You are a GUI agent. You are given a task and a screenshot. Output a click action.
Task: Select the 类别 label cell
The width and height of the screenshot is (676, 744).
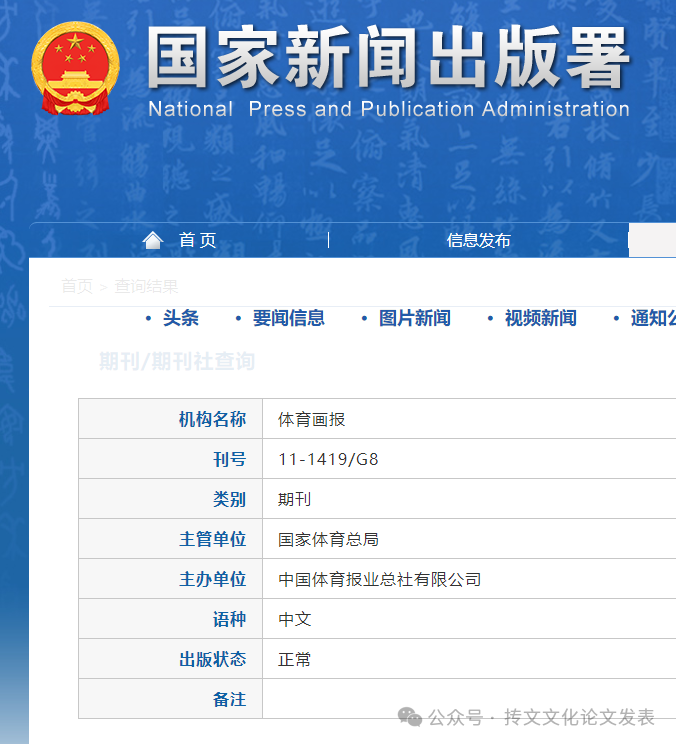click(171, 499)
